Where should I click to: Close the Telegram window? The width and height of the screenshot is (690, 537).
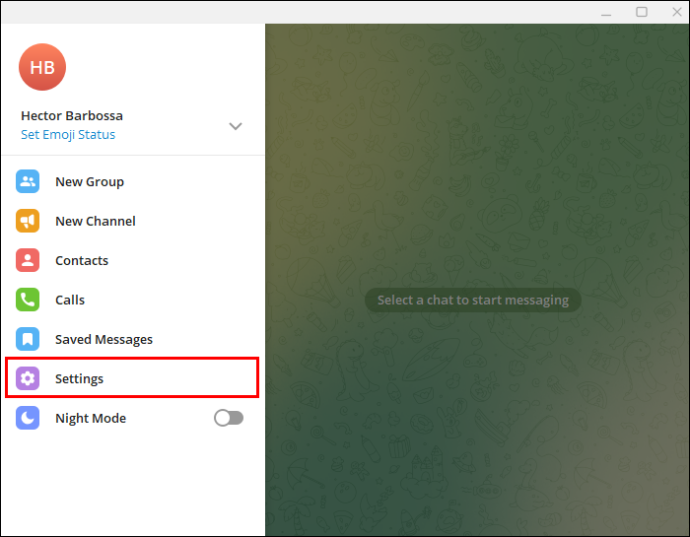point(677,12)
